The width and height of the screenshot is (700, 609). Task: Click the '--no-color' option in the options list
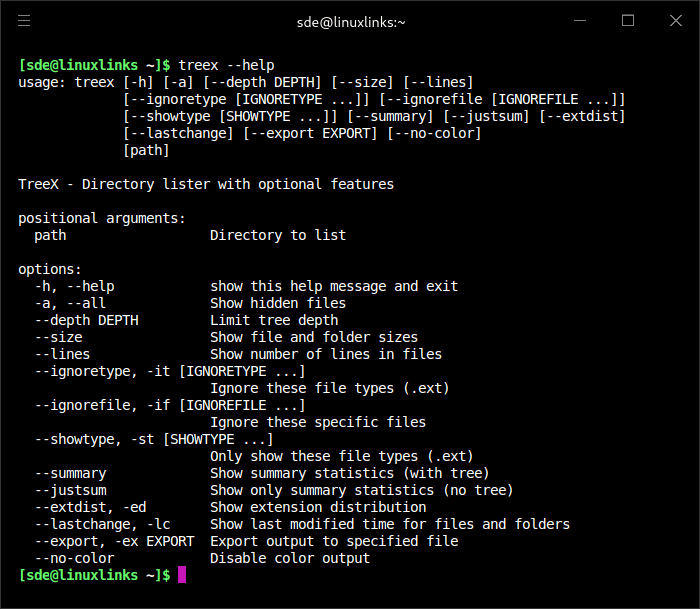pyautogui.click(x=74, y=558)
